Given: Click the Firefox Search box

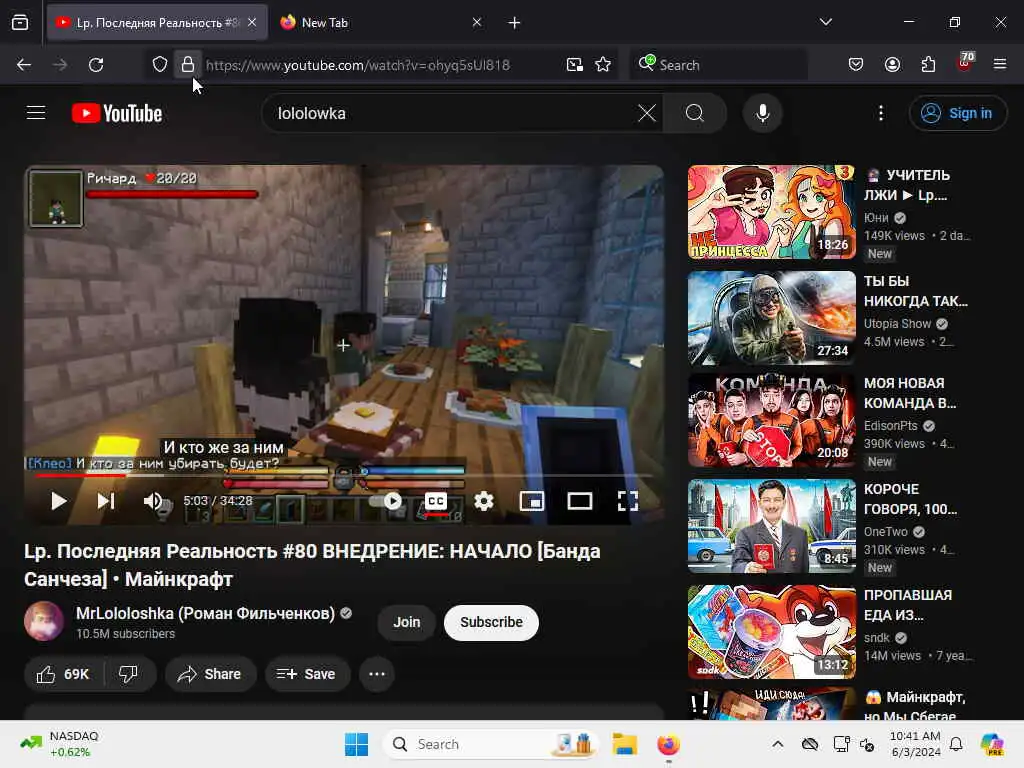Looking at the screenshot, I should point(718,65).
